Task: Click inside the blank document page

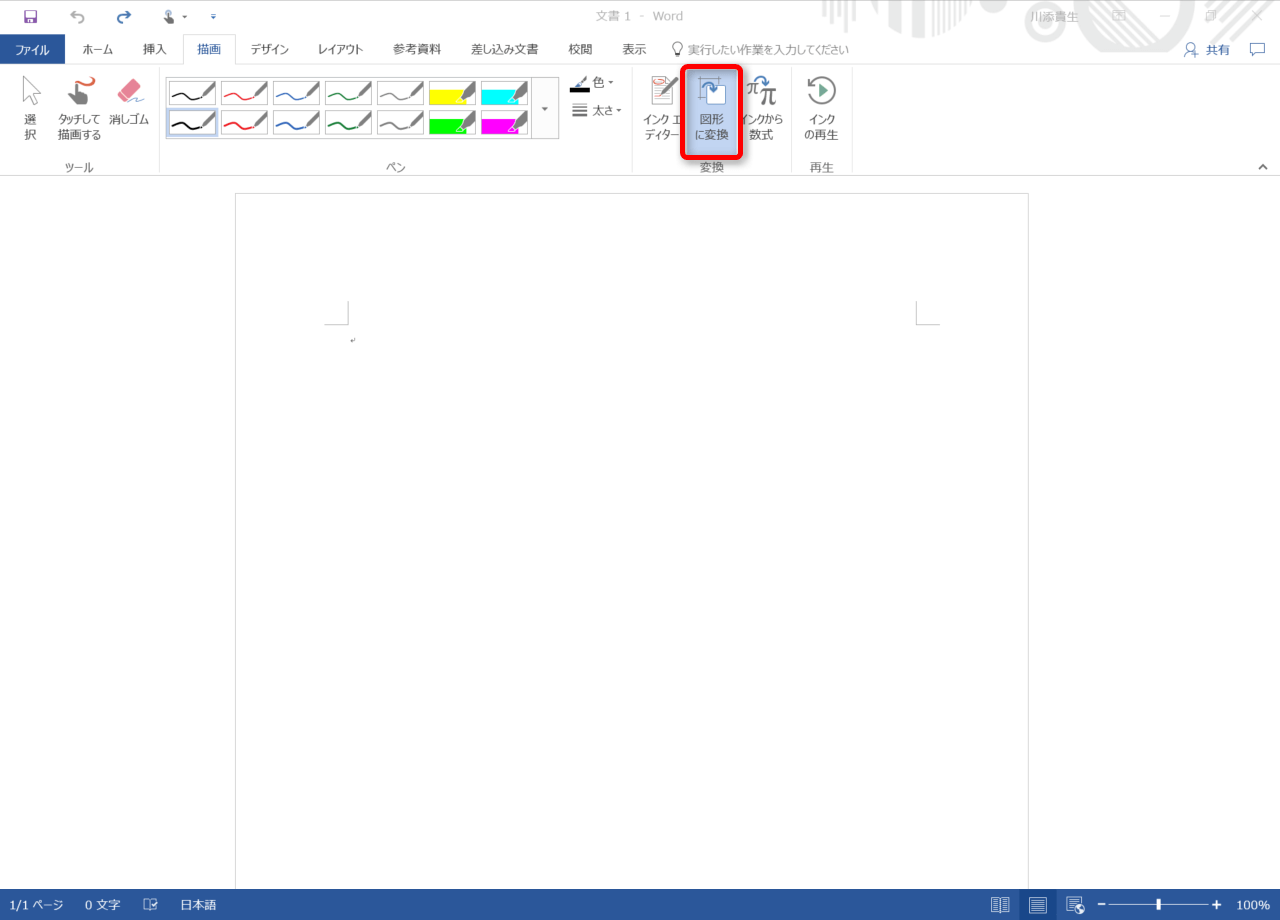Action: (631, 540)
